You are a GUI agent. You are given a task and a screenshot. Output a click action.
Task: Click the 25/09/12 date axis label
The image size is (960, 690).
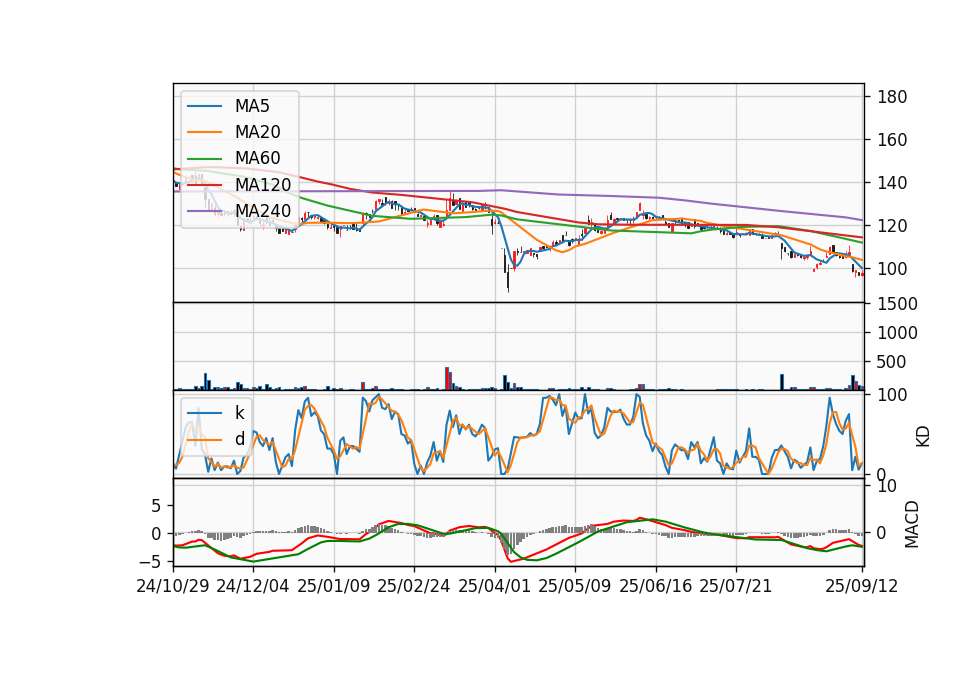(x=862, y=586)
